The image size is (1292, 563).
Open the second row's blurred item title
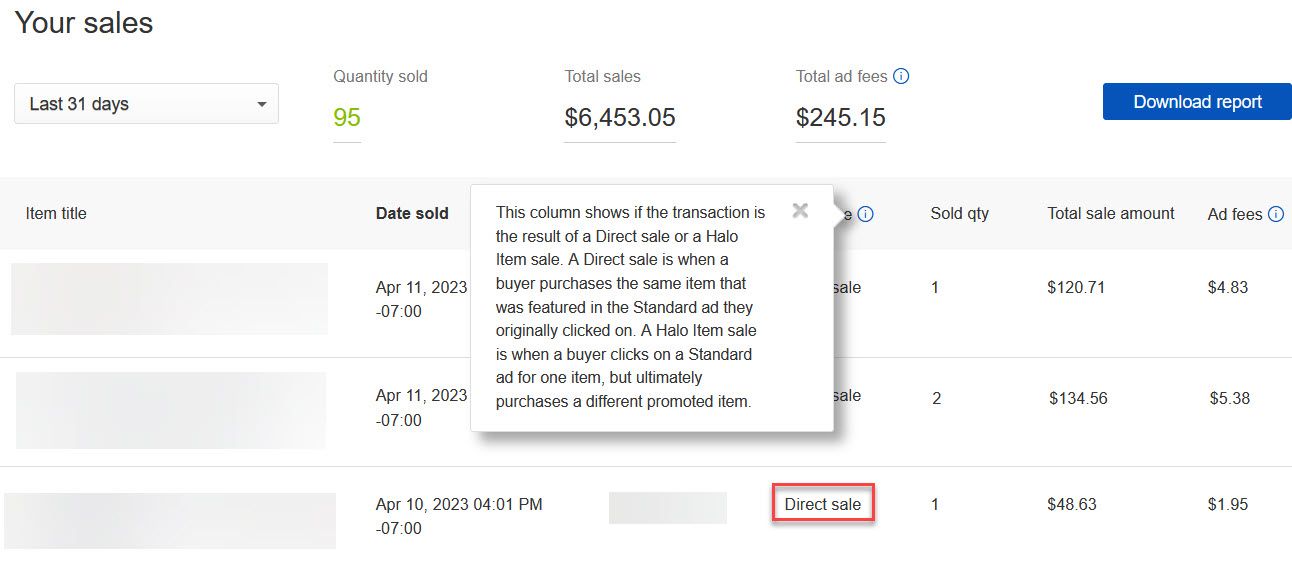click(171, 410)
